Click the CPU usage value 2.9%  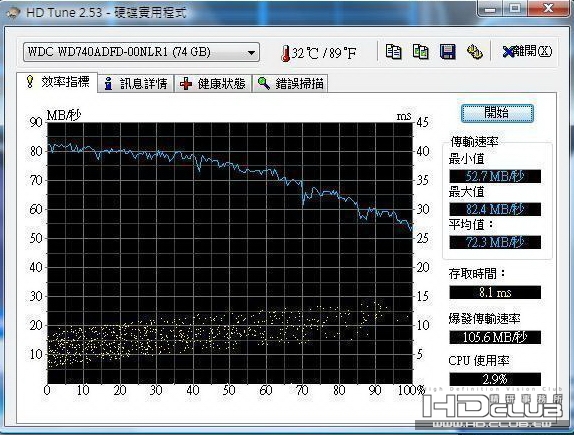[x=495, y=379]
